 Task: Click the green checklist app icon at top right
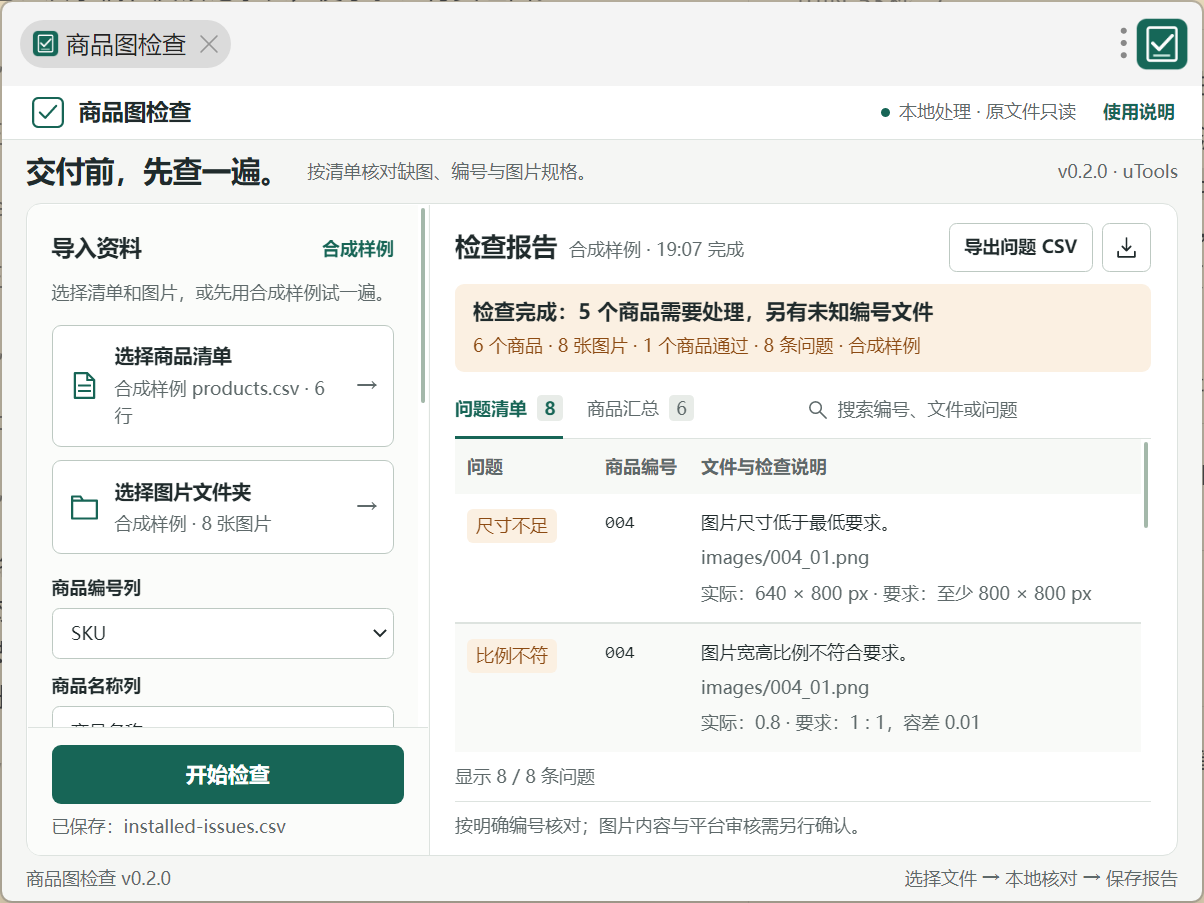[x=1161, y=44]
